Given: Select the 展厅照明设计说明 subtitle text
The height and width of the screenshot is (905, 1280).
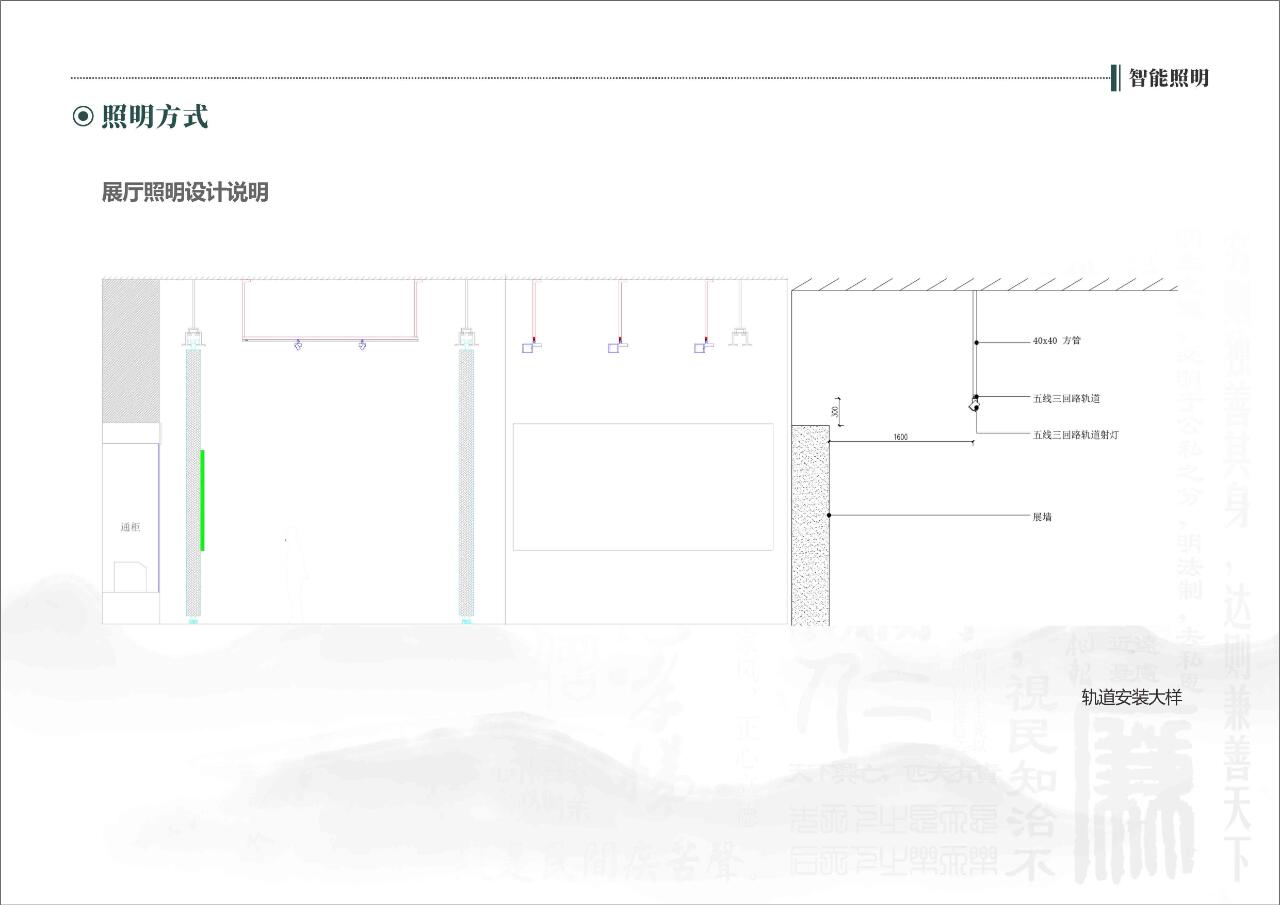Looking at the screenshot, I should tap(185, 192).
